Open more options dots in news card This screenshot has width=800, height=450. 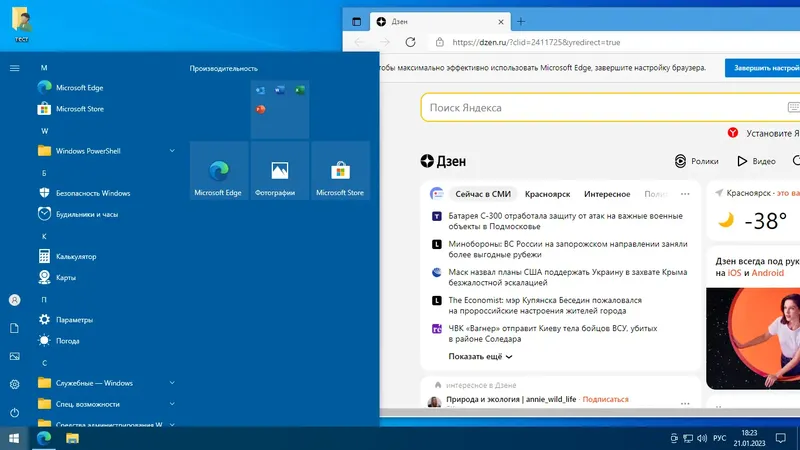pos(685,194)
